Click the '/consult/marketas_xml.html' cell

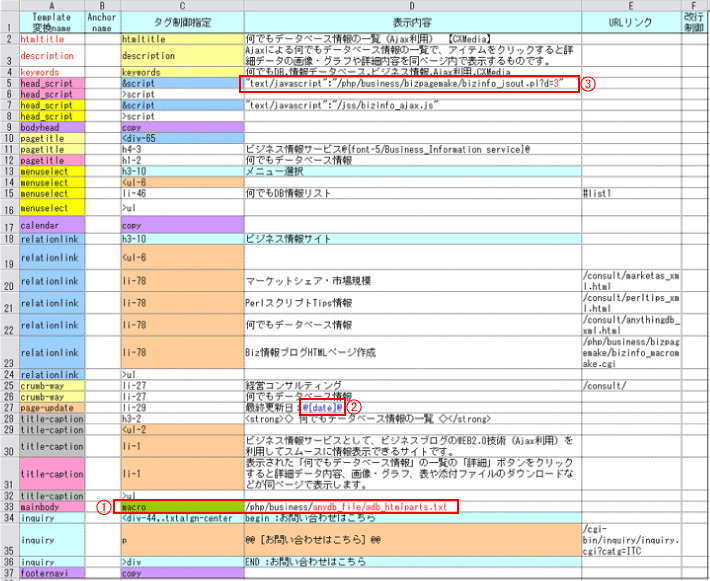631,281
